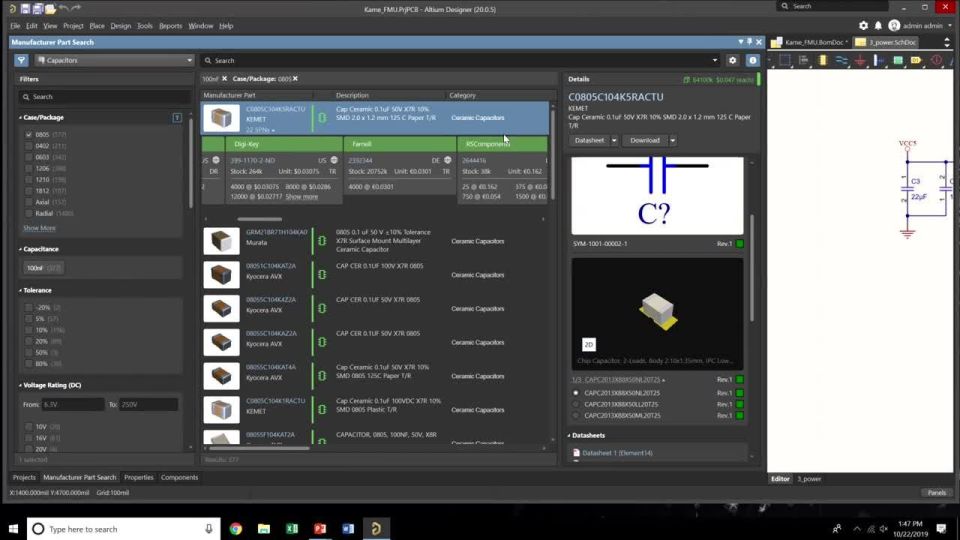Open Word from the taskbar

pyautogui.click(x=348, y=529)
